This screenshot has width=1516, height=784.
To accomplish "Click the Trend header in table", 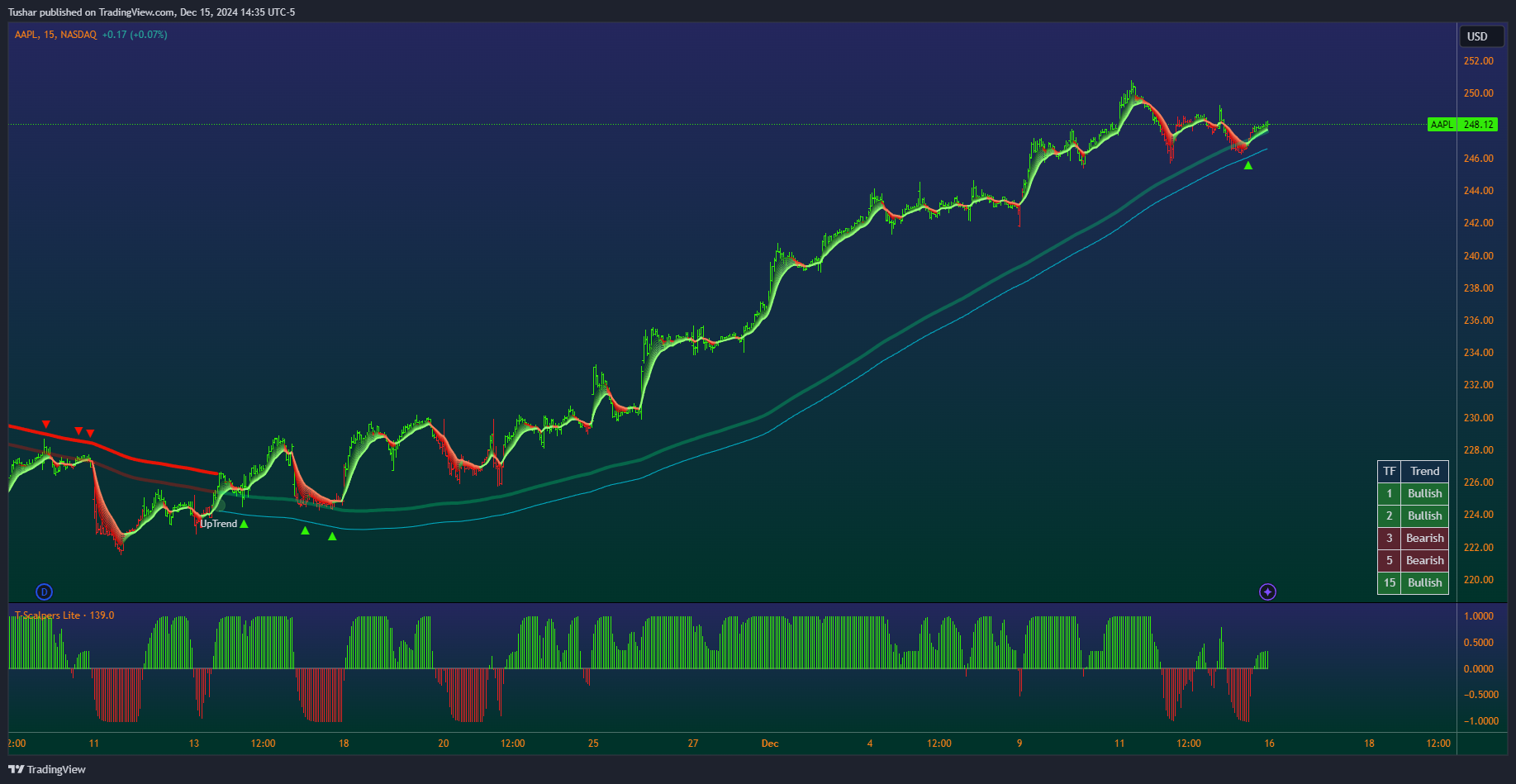I will pyautogui.click(x=1425, y=472).
